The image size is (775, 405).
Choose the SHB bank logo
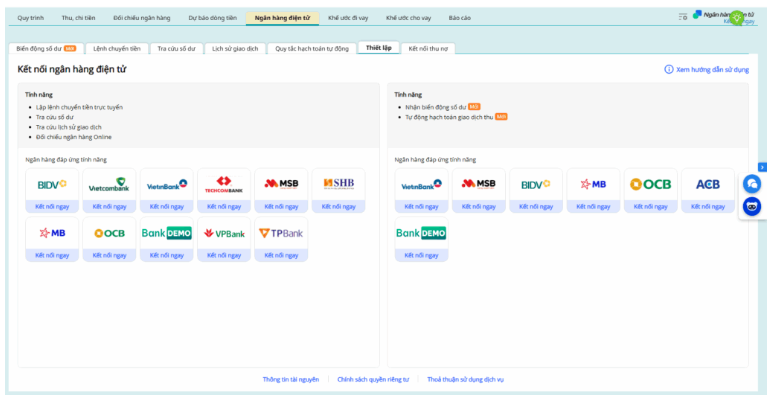(x=338, y=184)
